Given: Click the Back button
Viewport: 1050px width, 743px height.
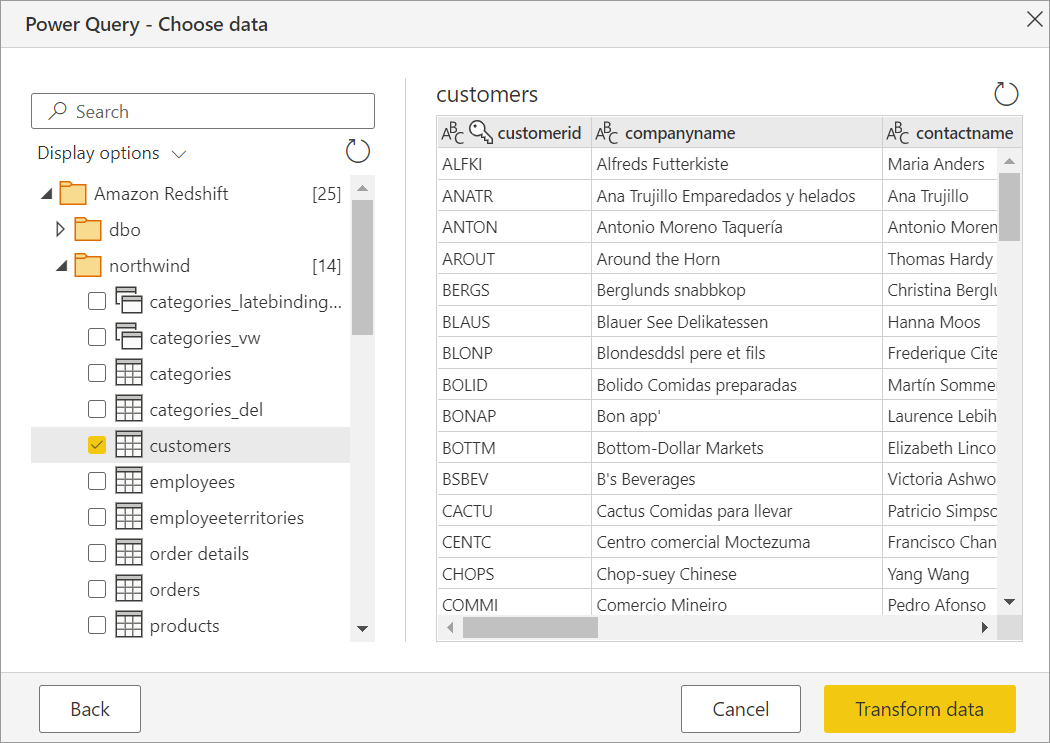Looking at the screenshot, I should click(89, 709).
